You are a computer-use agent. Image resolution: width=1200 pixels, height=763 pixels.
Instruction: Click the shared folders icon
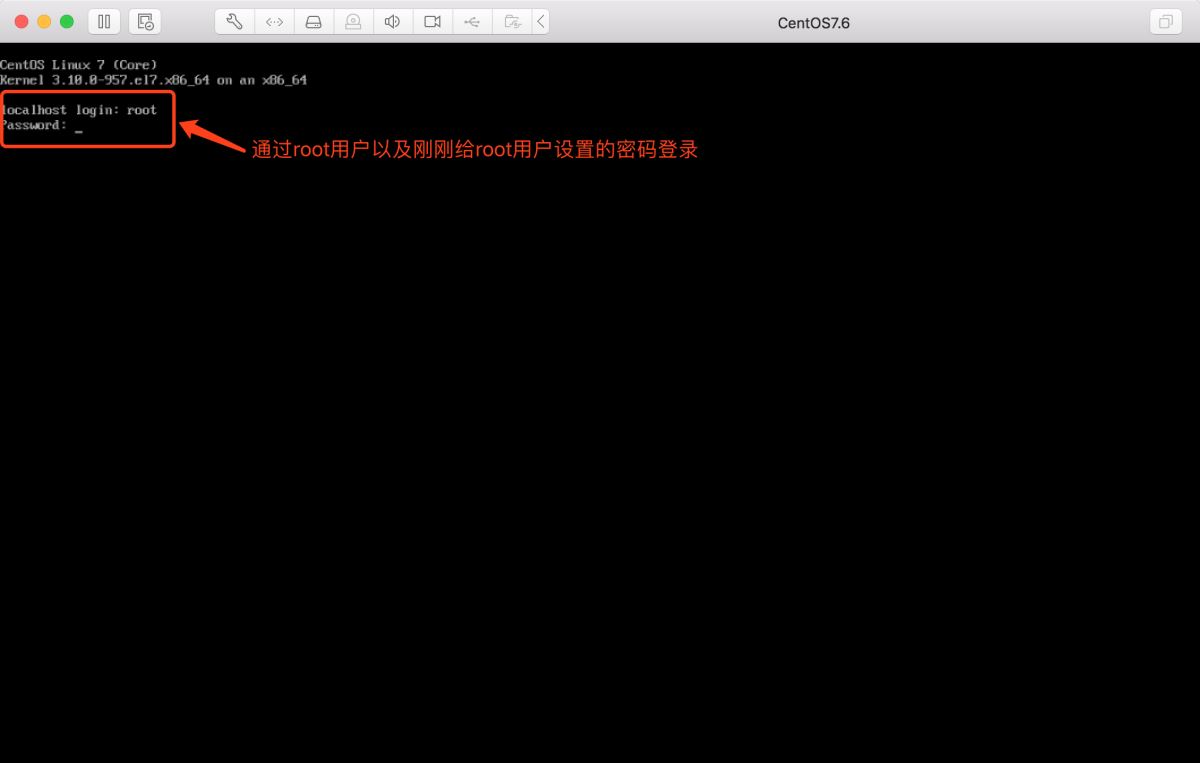[x=512, y=21]
